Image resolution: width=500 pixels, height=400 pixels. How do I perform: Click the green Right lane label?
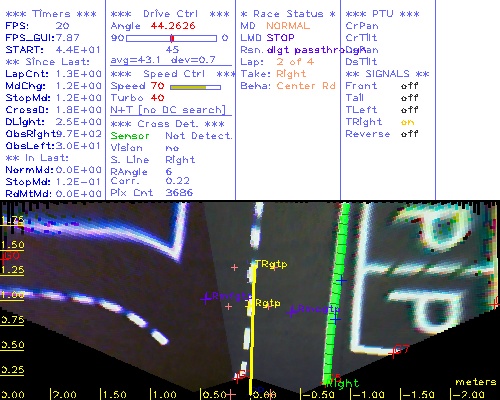(x=343, y=384)
